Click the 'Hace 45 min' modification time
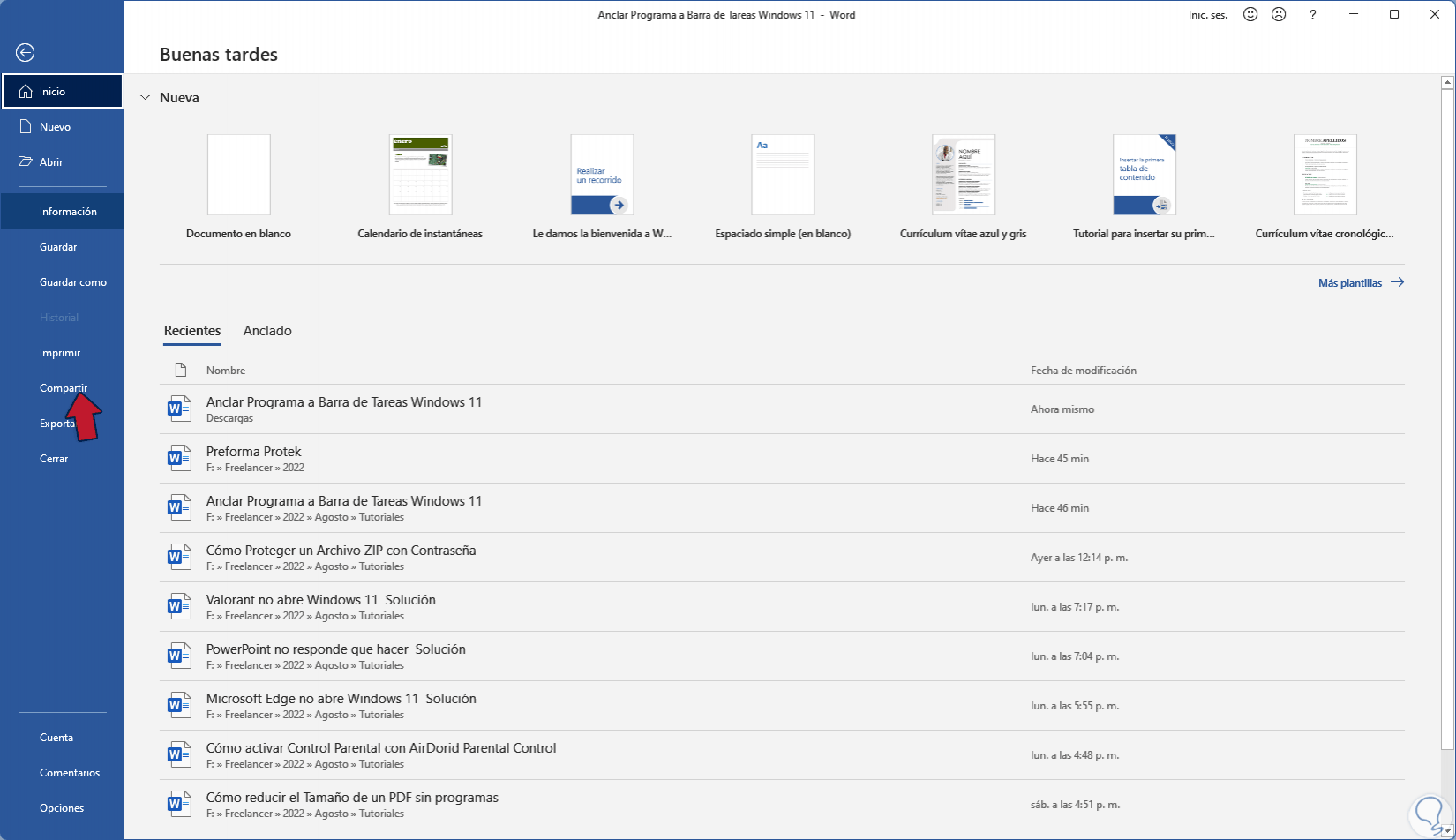Screen dimensions: 1456x840 1060,459
